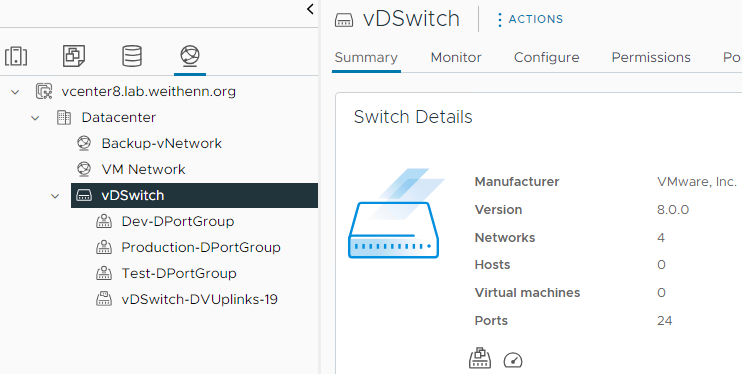Image resolution: width=742 pixels, height=374 pixels.
Task: Click the vDSwitch page title
Action: point(411,19)
